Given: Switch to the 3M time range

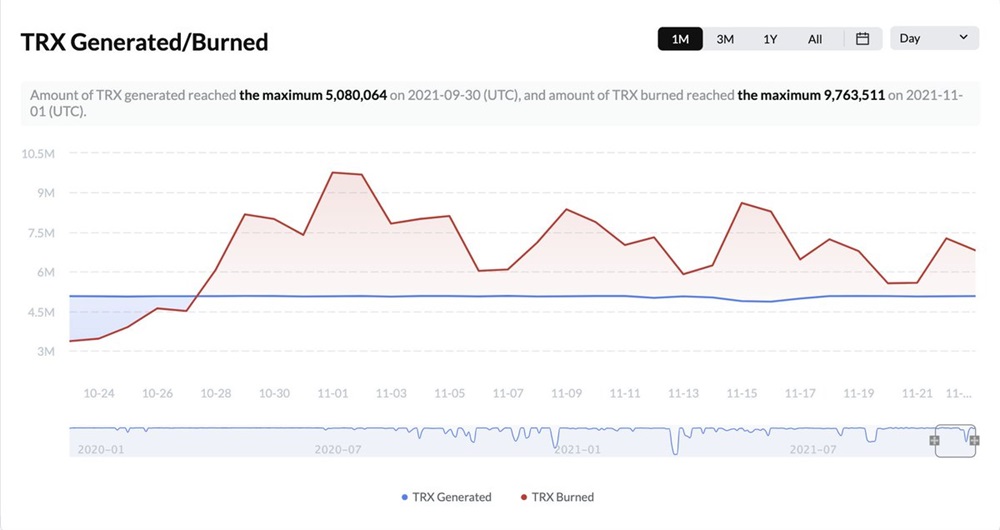Looking at the screenshot, I should (725, 39).
